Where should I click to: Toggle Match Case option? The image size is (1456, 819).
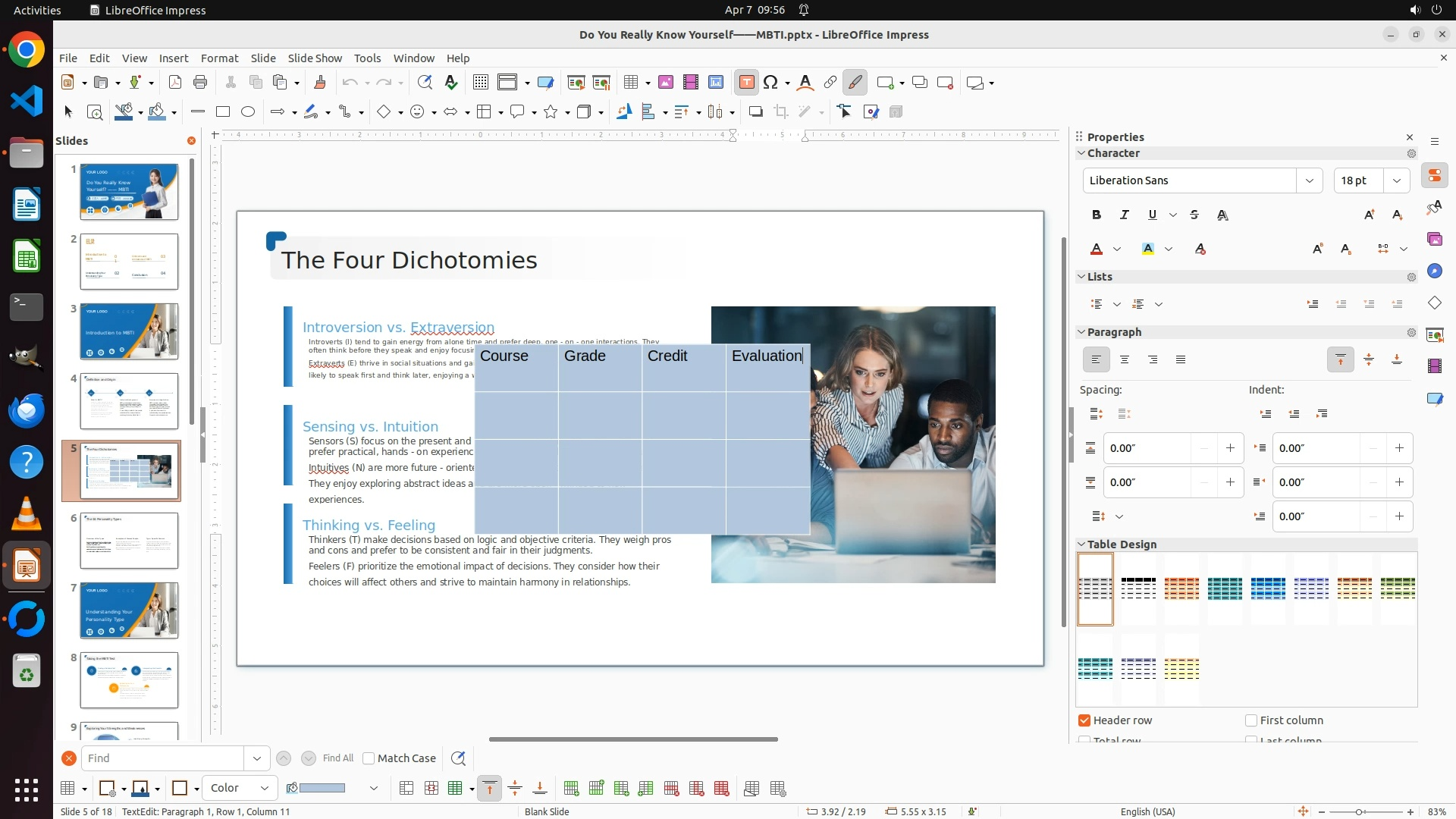coord(369,758)
